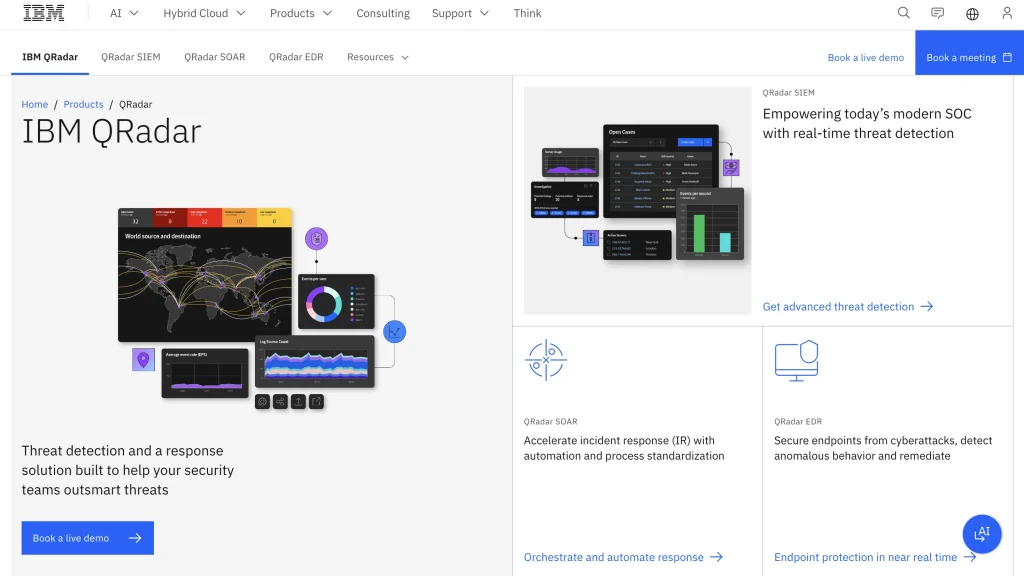The width and height of the screenshot is (1024, 576).
Task: Click the QRadar SOAR card label
Action: tap(551, 422)
